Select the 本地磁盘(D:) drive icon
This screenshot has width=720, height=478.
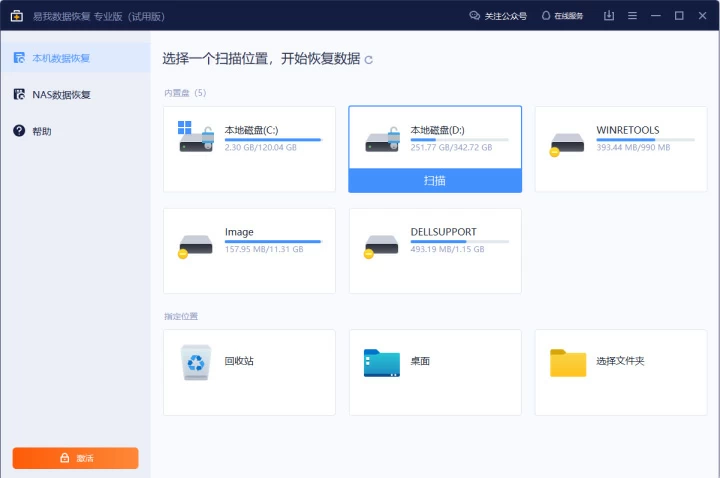[x=382, y=139]
